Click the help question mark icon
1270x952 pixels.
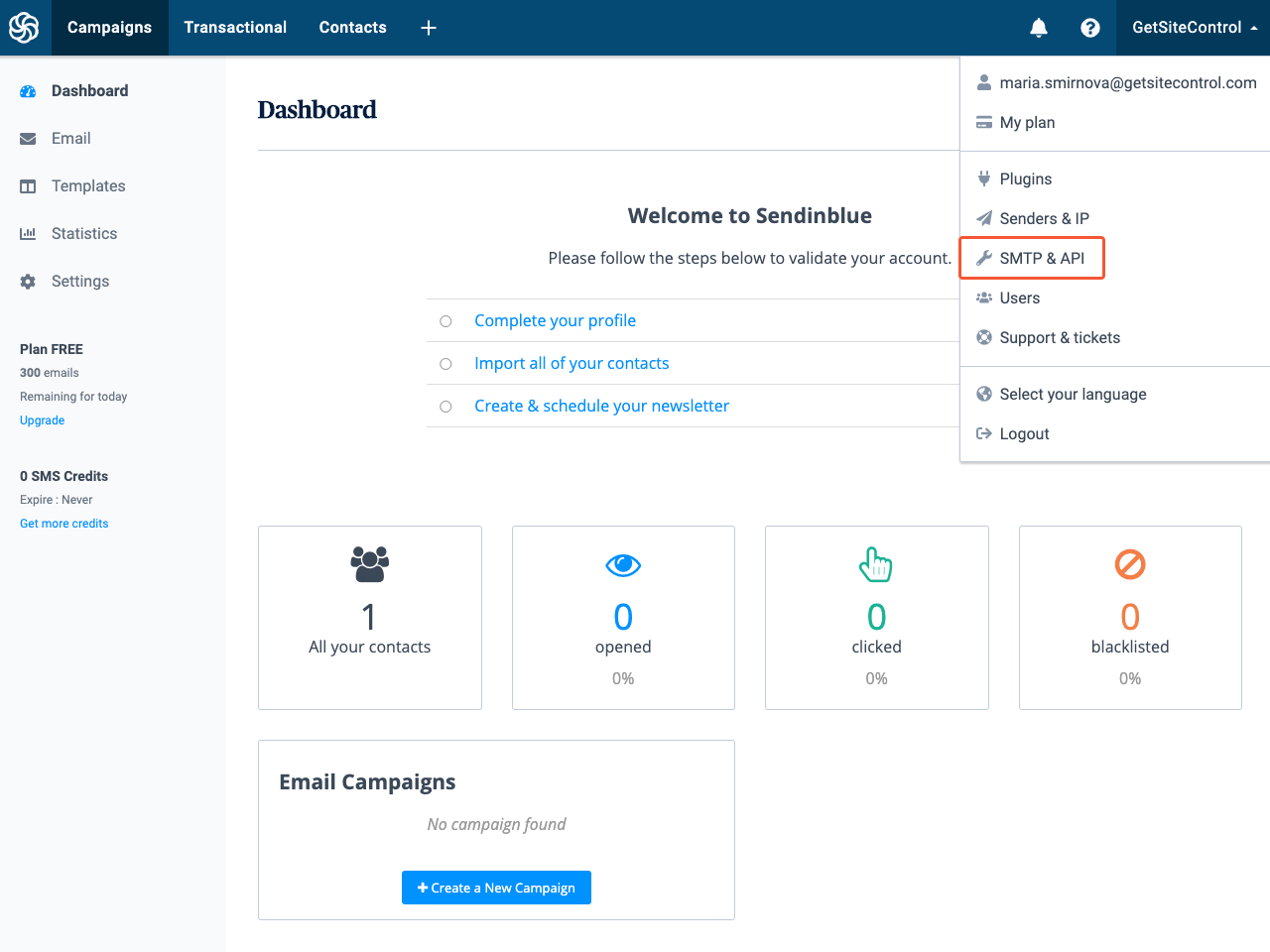point(1089,28)
